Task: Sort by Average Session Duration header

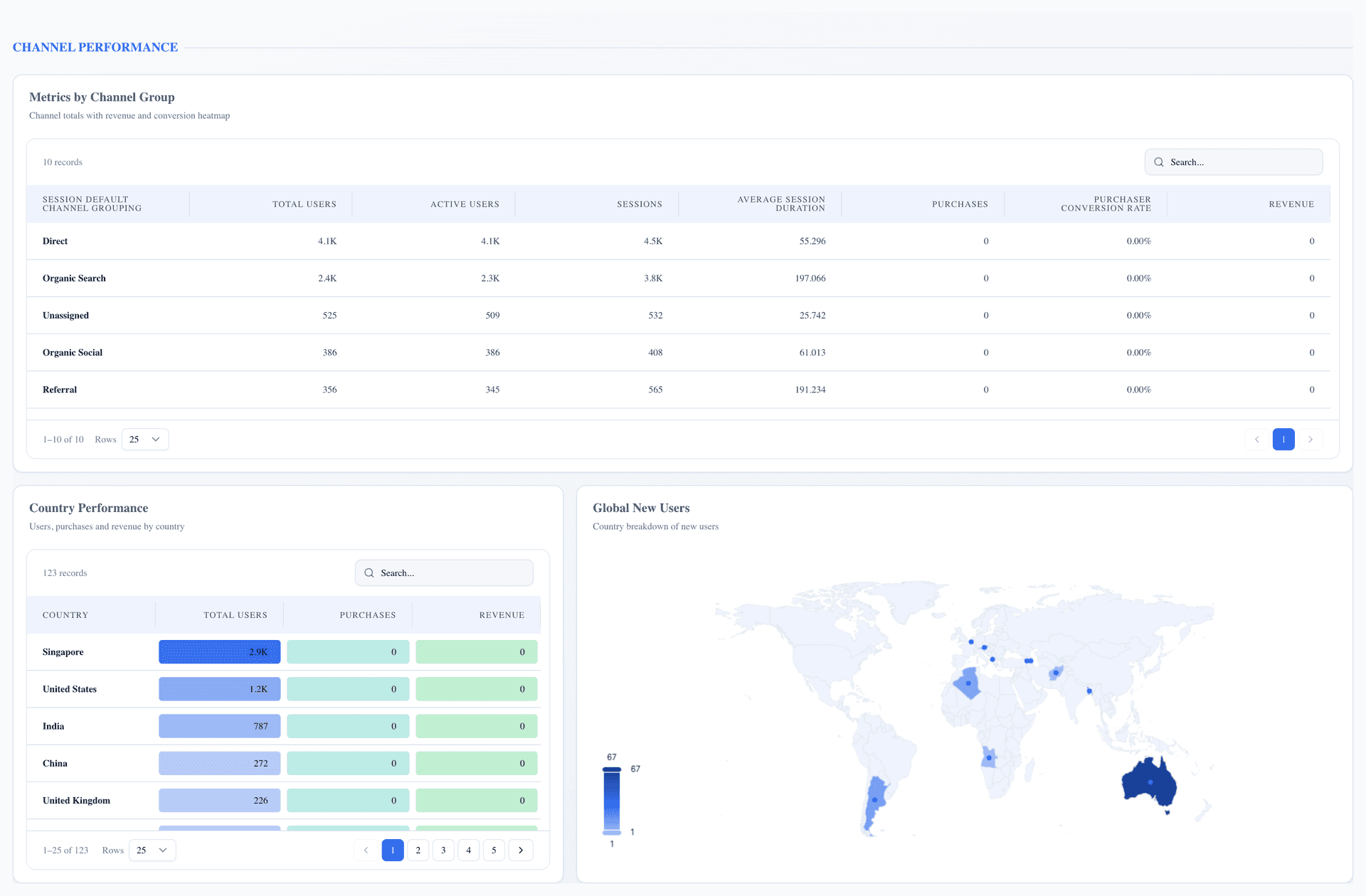Action: tap(760, 204)
